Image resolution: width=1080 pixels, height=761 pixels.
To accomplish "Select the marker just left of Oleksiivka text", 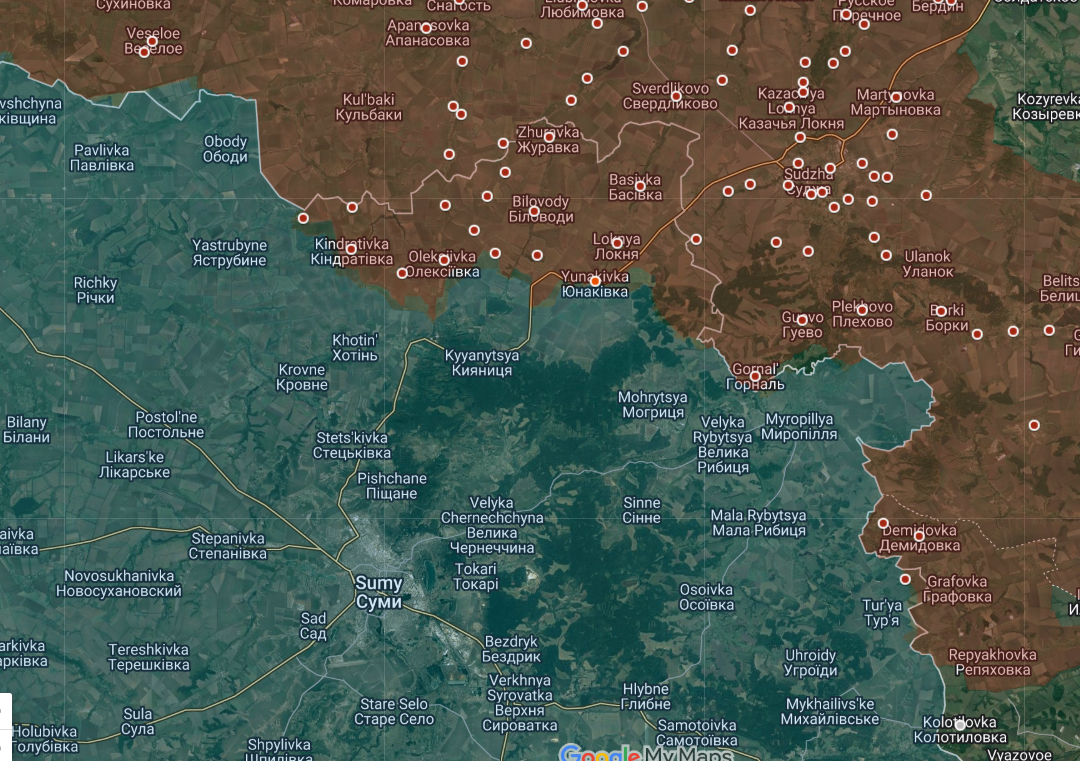I will (402, 273).
